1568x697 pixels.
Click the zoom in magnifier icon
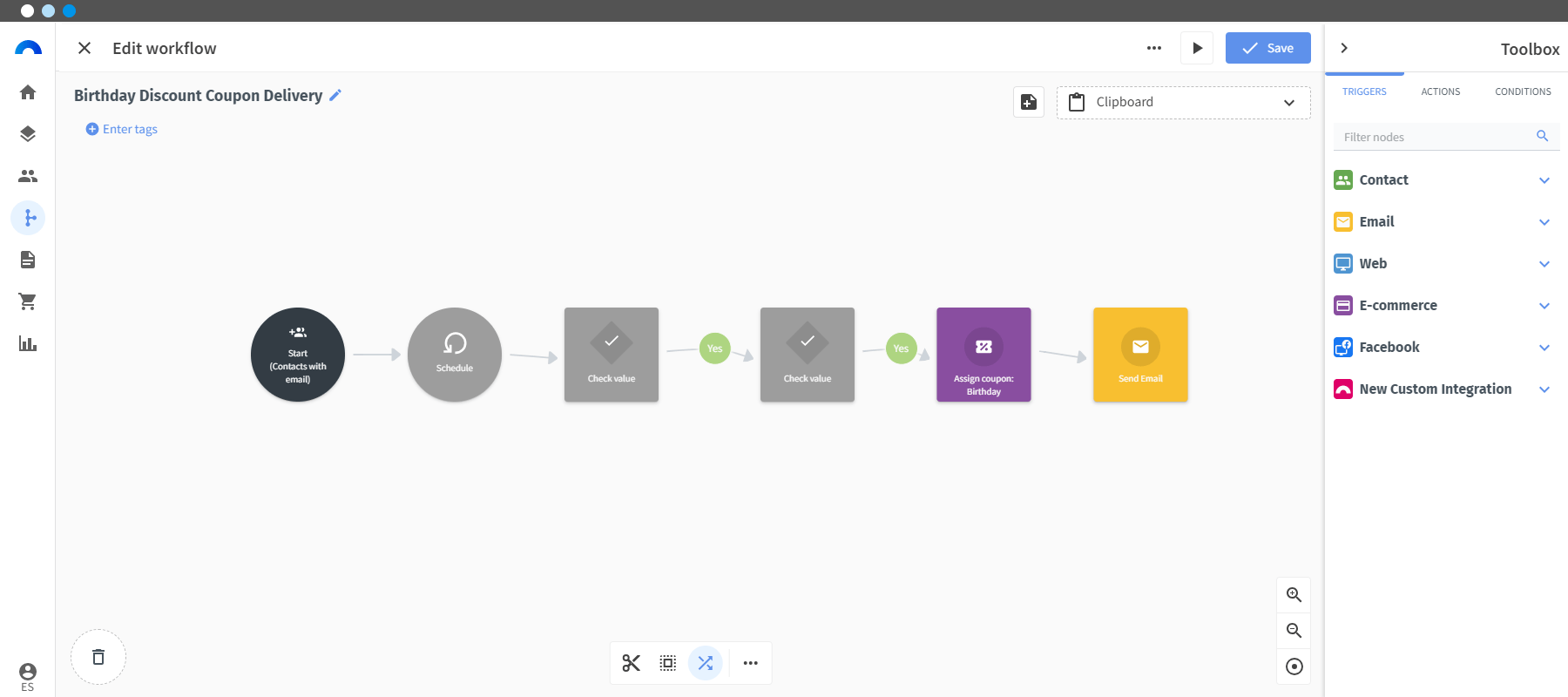1294,595
